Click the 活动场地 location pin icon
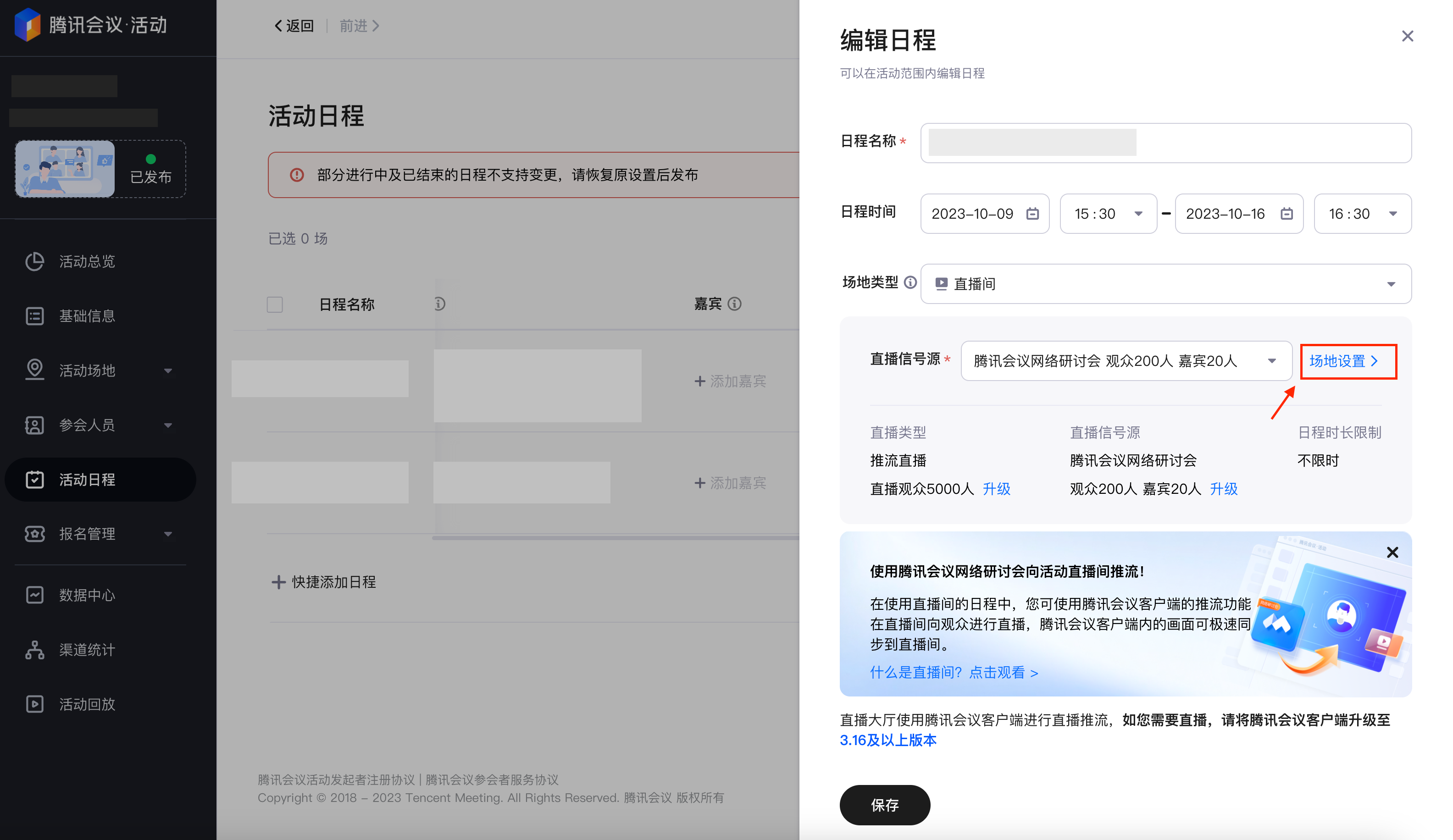The image size is (1453, 840). pos(34,370)
